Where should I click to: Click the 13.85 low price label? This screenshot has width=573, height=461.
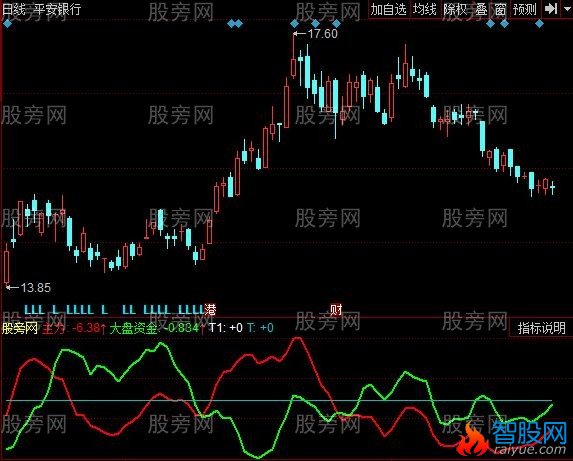click(36, 288)
